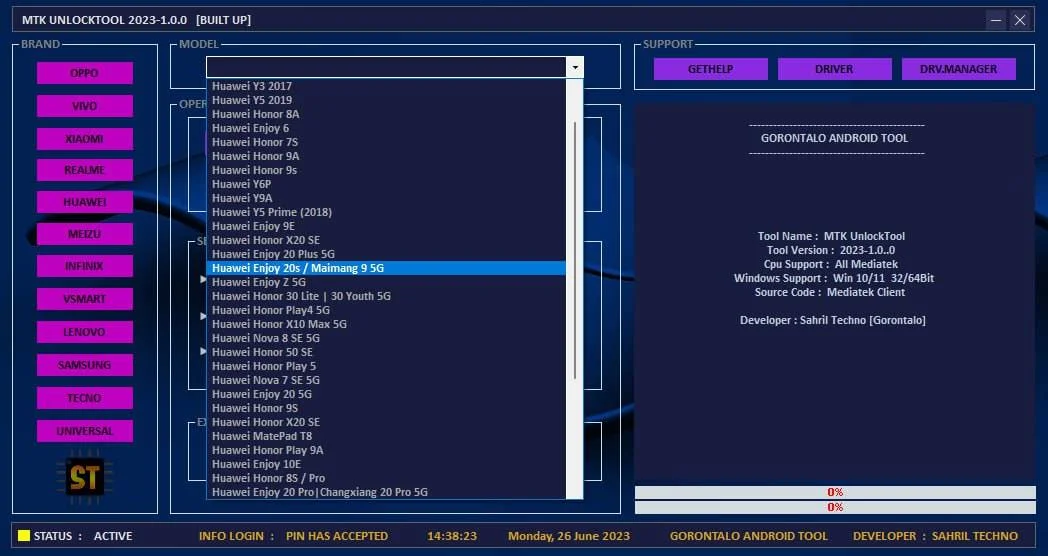
Task: Select Huawei Honor Play 5
Action: click(x=386, y=366)
